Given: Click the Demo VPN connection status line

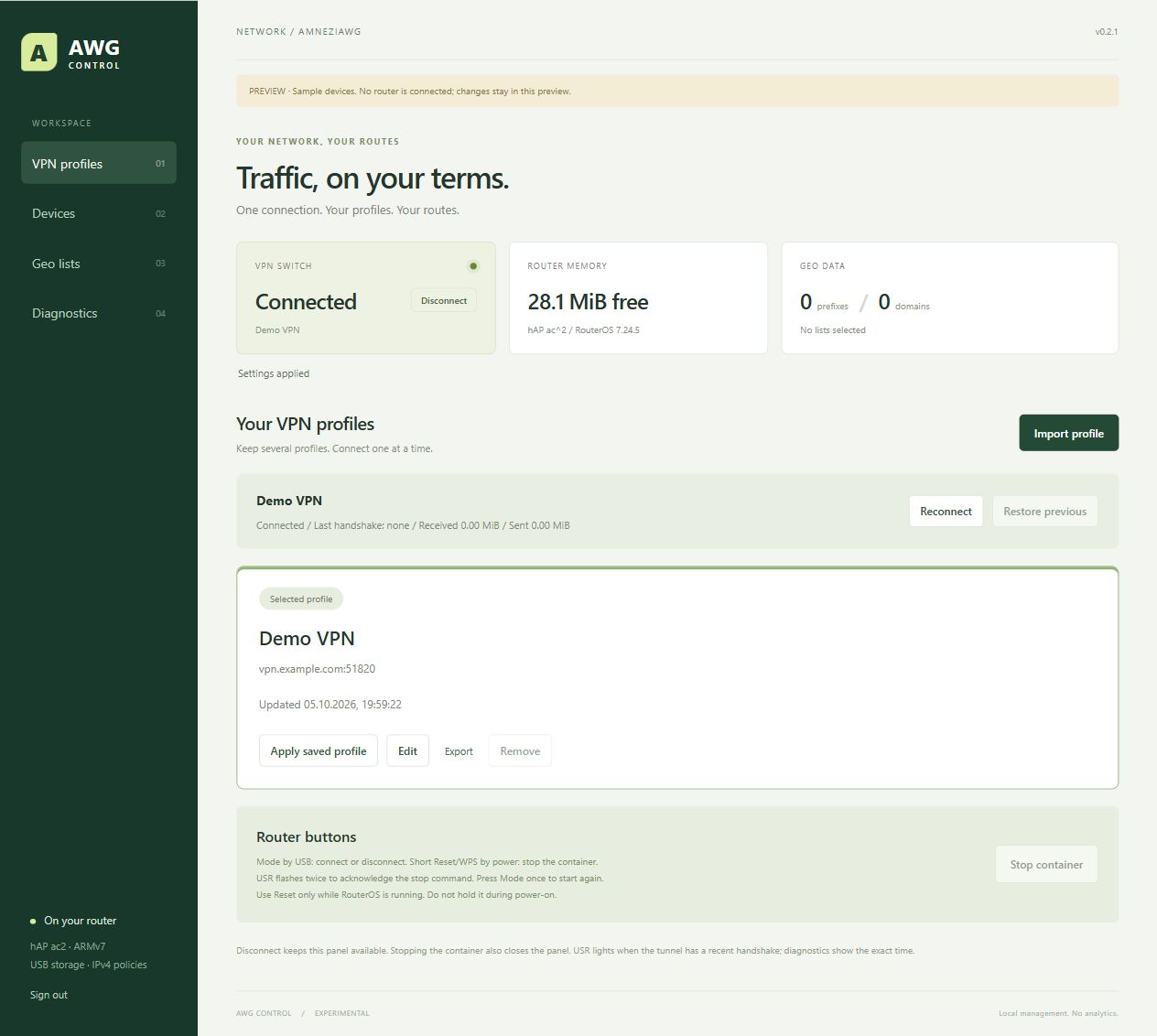Looking at the screenshot, I should pos(413,525).
